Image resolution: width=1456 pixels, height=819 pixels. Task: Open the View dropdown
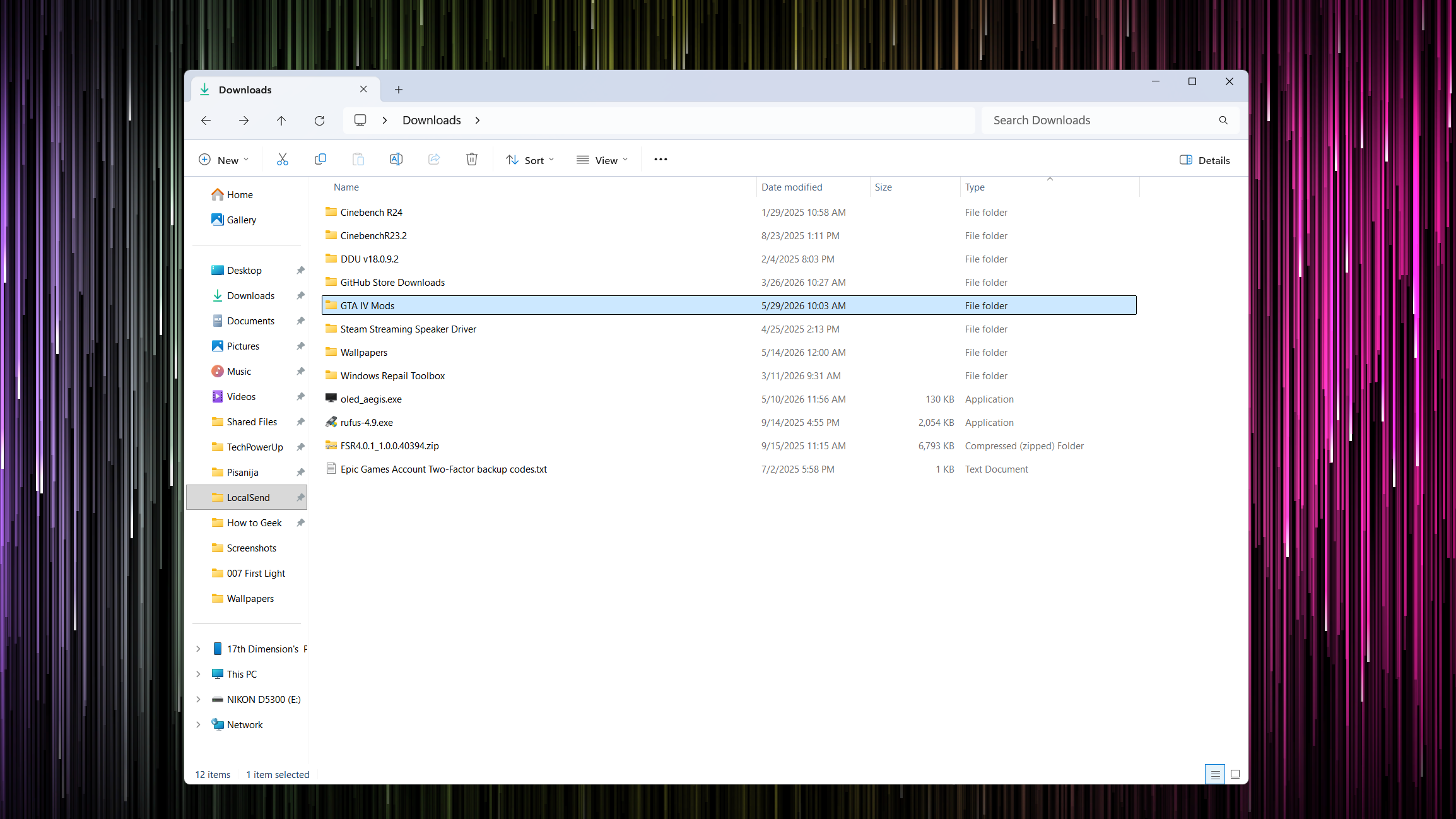click(x=602, y=160)
